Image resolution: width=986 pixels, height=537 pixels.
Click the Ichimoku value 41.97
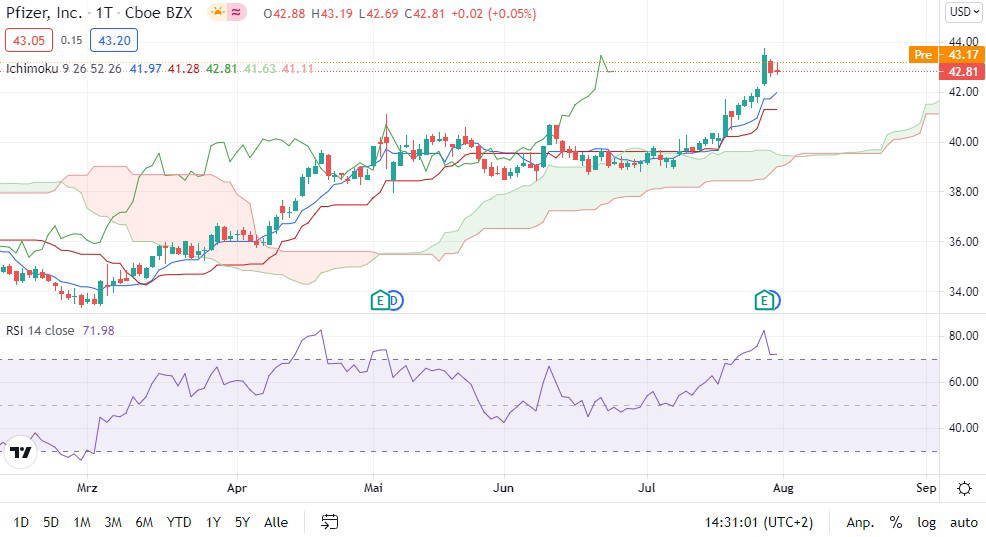tap(145, 69)
